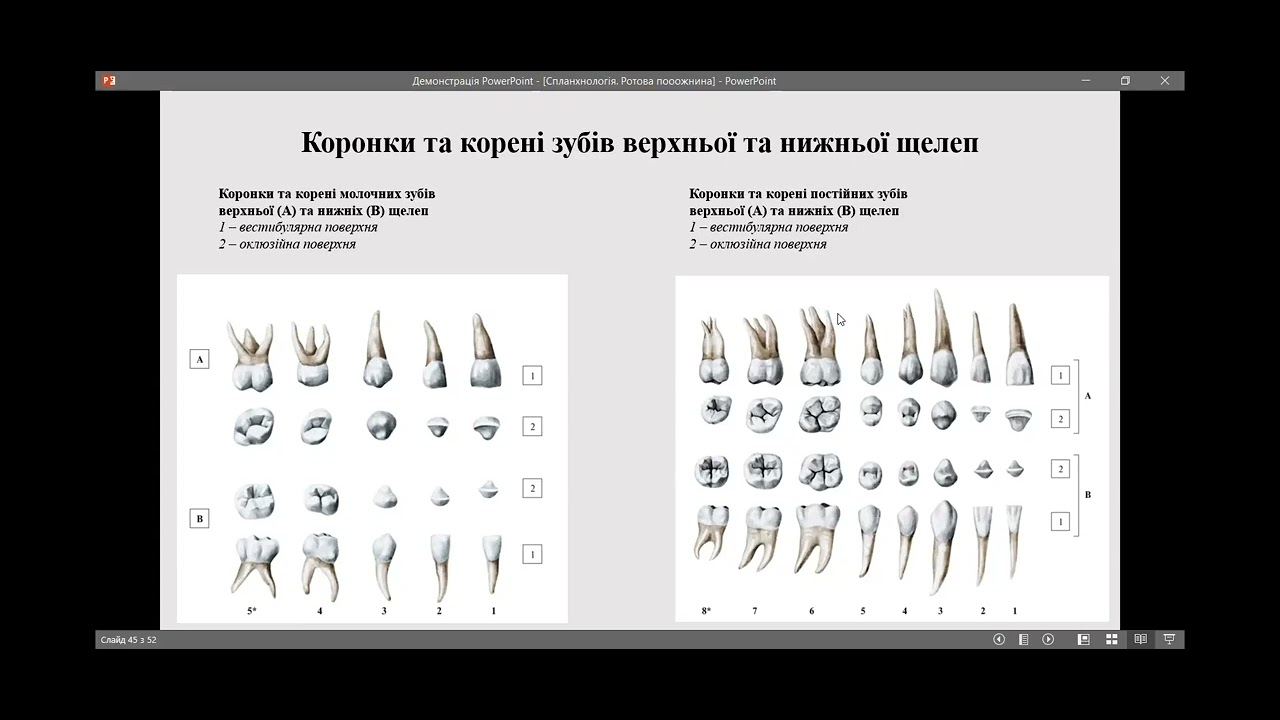The height and width of the screenshot is (720, 1280).
Task: Go to the previous slide using status bar arrow
Action: pyautogui.click(x=998, y=639)
